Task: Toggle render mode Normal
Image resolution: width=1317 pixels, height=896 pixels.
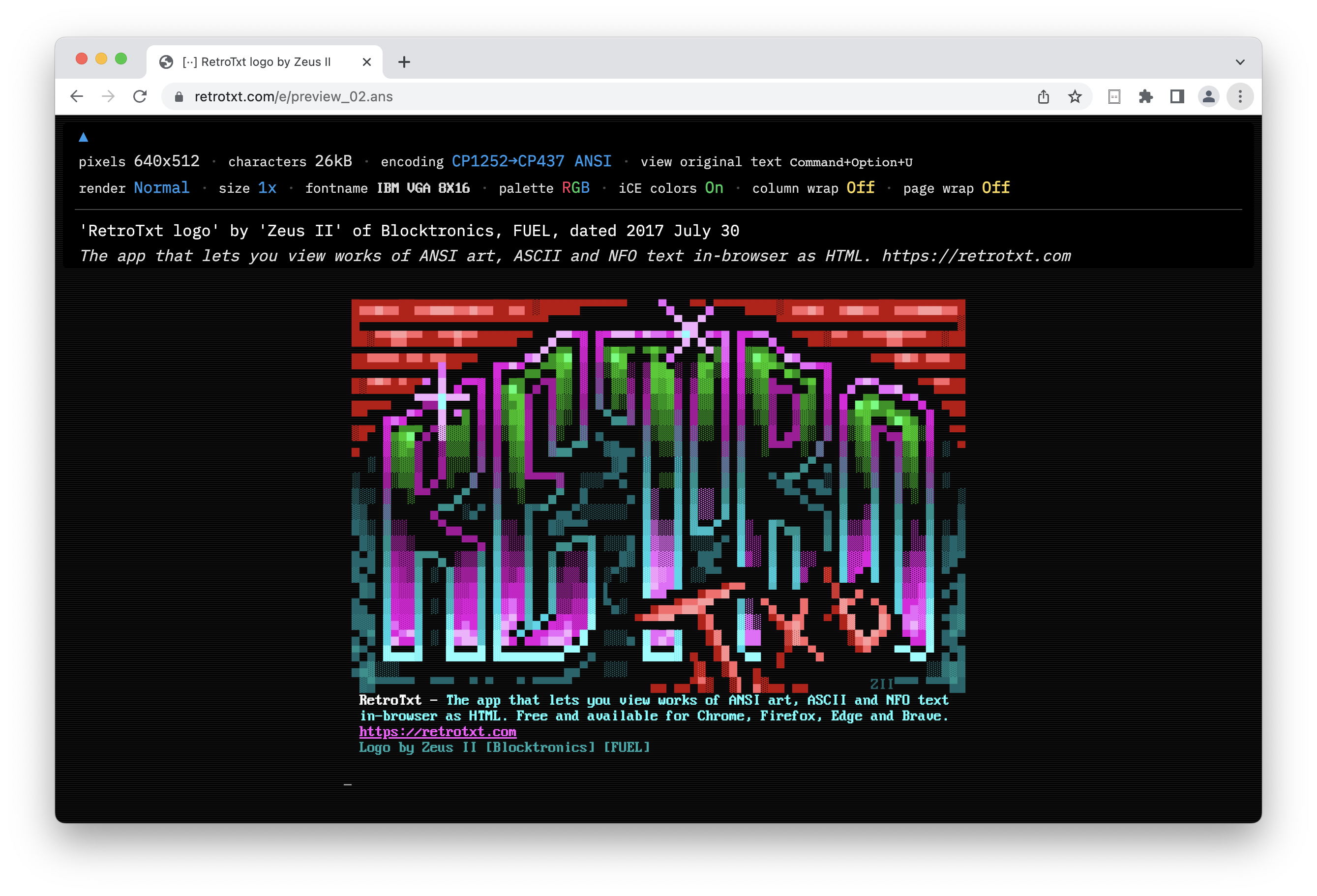Action: click(161, 187)
